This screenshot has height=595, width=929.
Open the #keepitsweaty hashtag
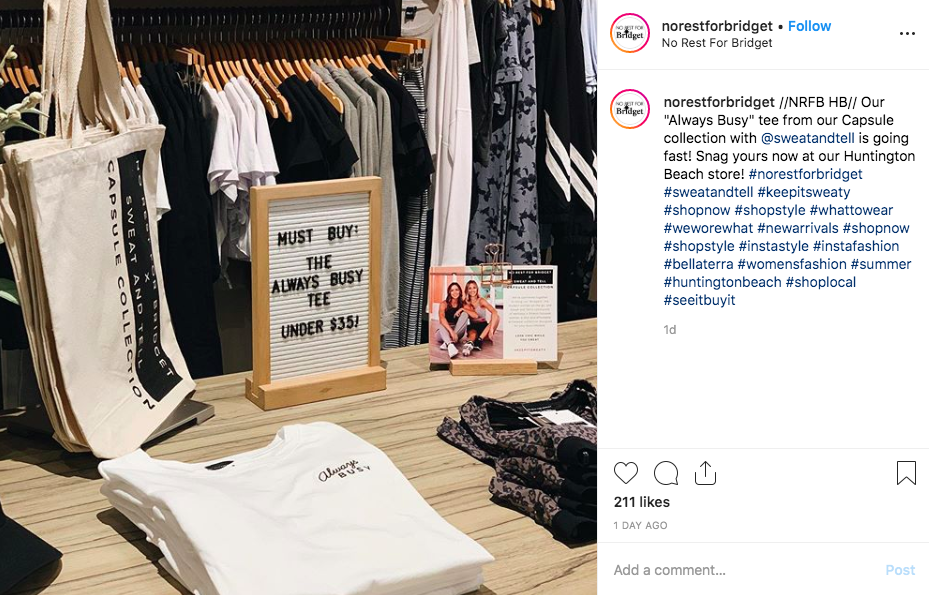click(803, 192)
